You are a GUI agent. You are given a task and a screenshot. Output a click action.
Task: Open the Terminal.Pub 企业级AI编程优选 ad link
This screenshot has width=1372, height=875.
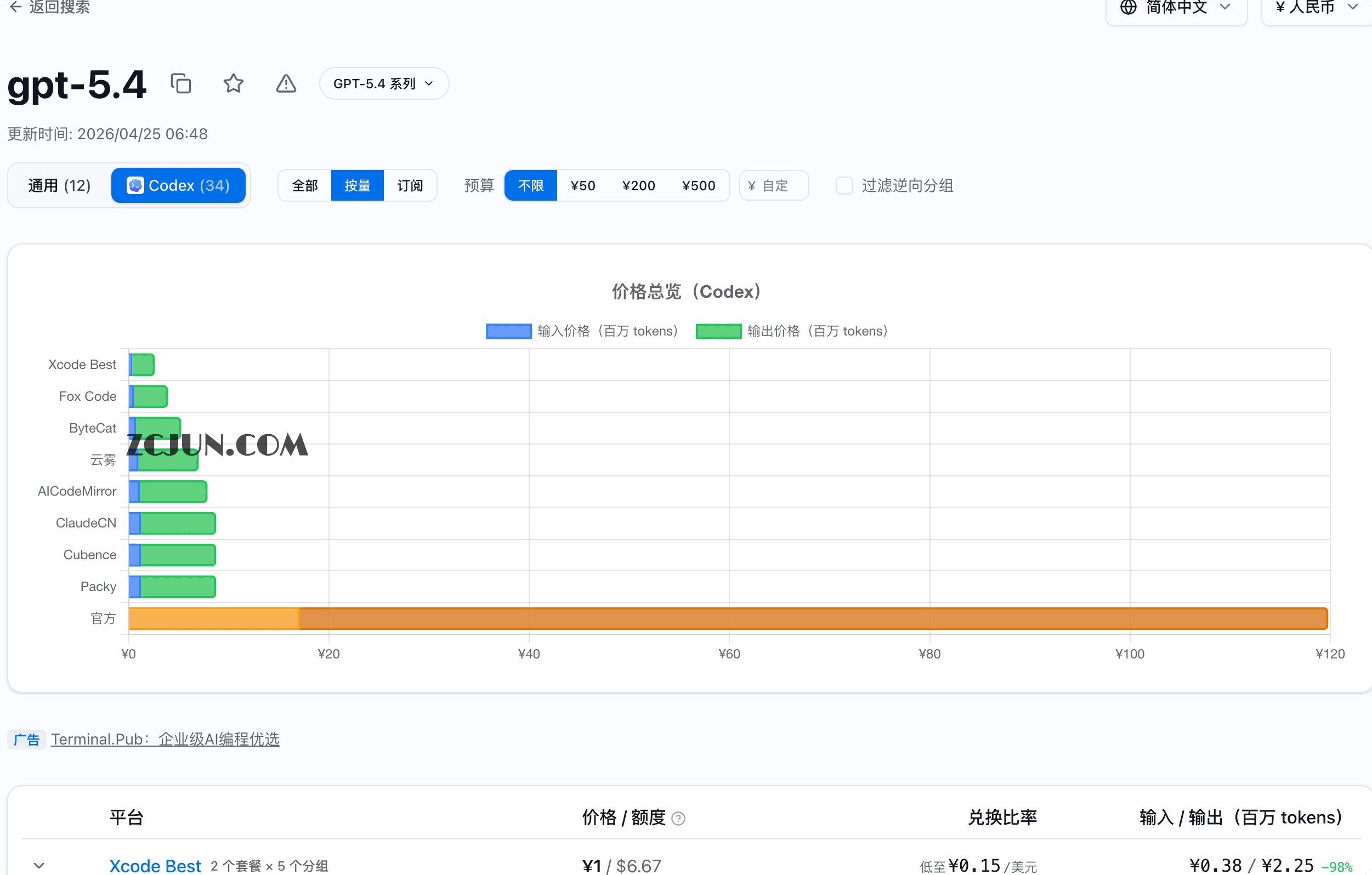click(165, 740)
